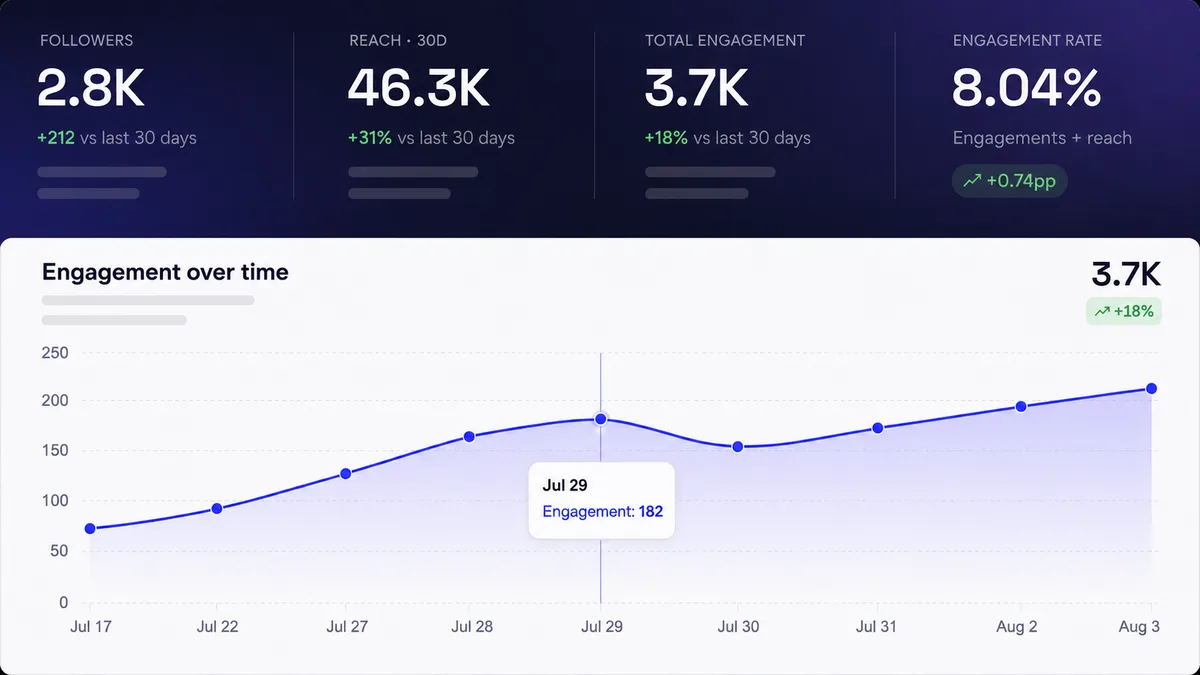Click '+18% vs last 30 days' text
The height and width of the screenshot is (675, 1200).
tap(727, 138)
